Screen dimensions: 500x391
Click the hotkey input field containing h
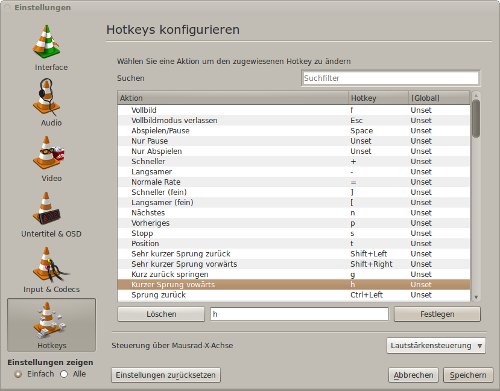tap(299, 314)
